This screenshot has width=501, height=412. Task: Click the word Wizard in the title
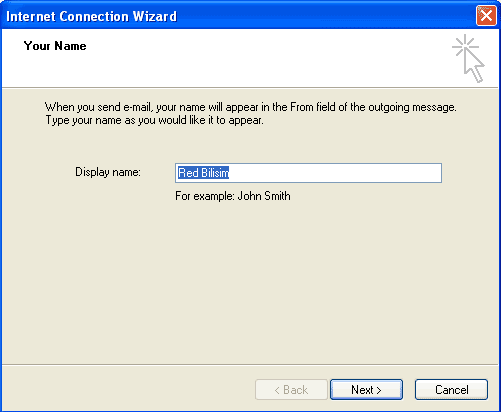point(155,16)
